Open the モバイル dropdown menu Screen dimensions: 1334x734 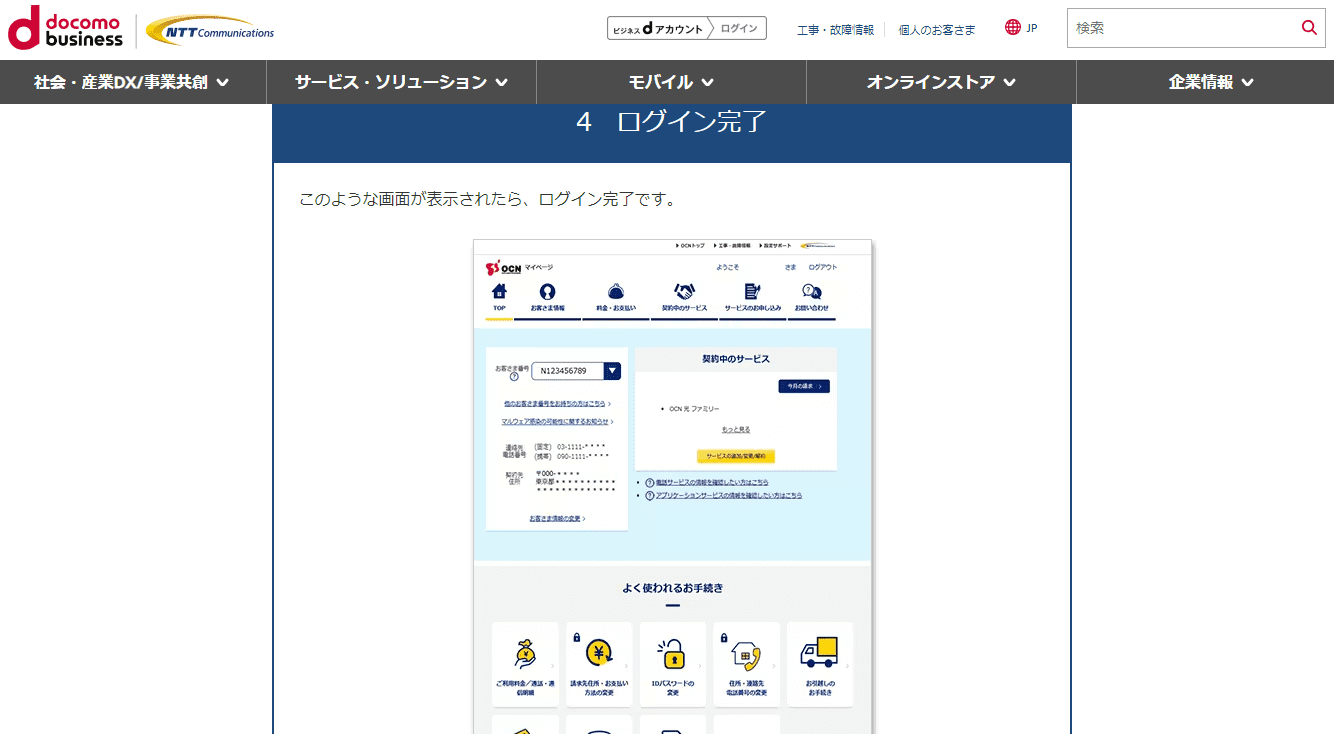671,82
